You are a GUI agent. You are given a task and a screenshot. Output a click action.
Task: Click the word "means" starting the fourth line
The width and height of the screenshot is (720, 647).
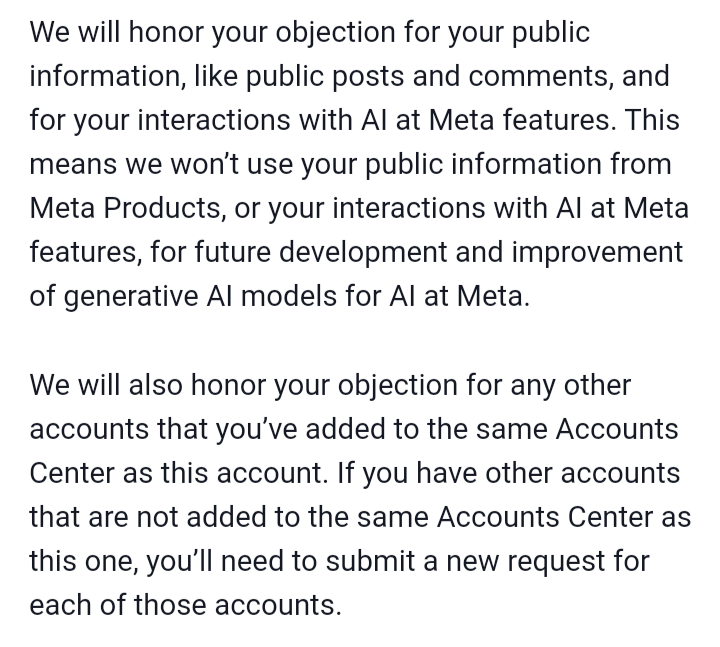pyautogui.click(x=73, y=164)
